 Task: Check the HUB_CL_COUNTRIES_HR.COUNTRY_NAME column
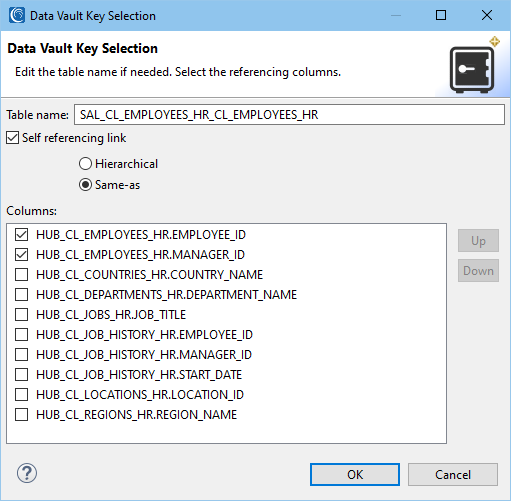pyautogui.click(x=21, y=275)
